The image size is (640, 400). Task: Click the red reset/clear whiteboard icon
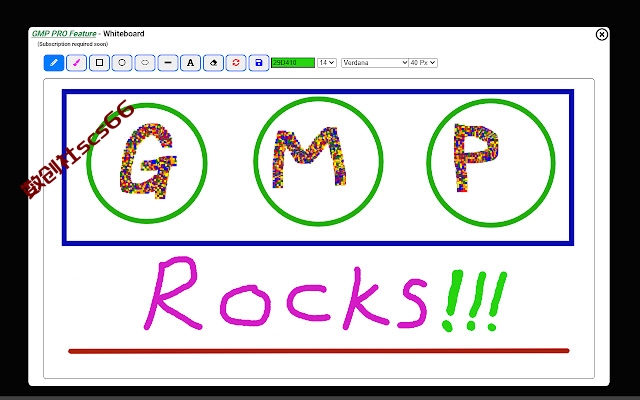point(236,63)
